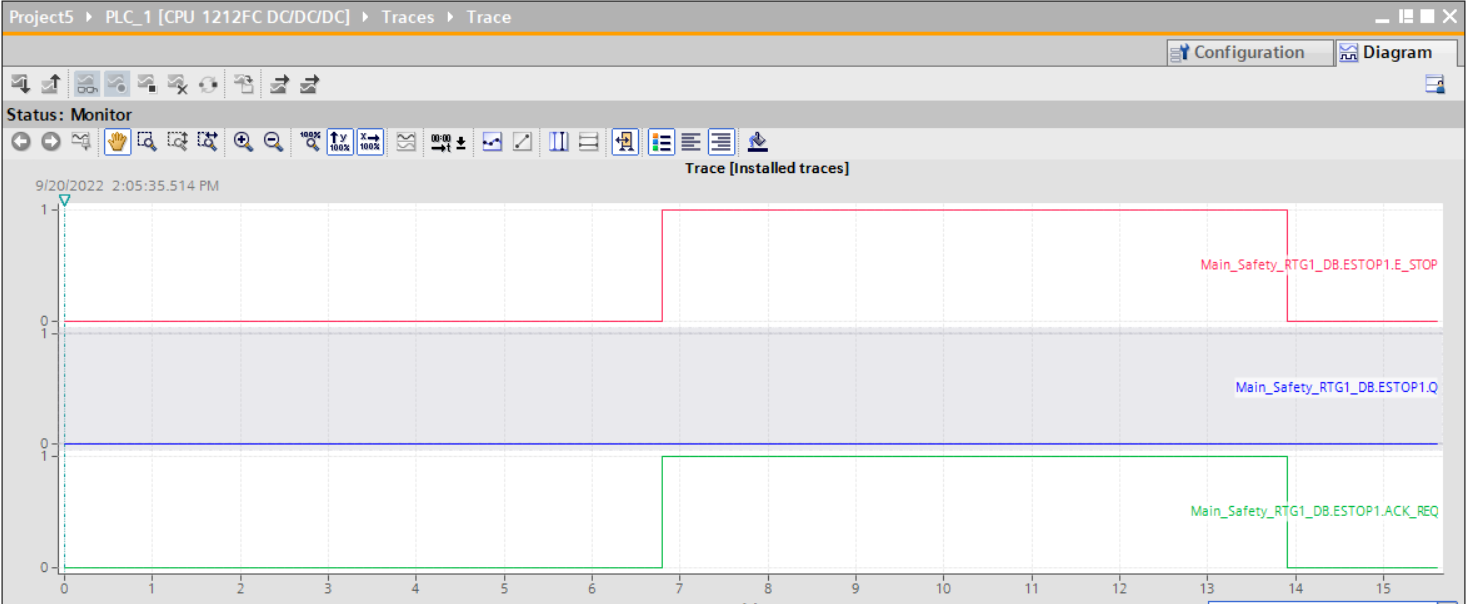This screenshot has width=1468, height=604.
Task: Toggle automatic Y-axis 100% scaling
Action: 340,142
